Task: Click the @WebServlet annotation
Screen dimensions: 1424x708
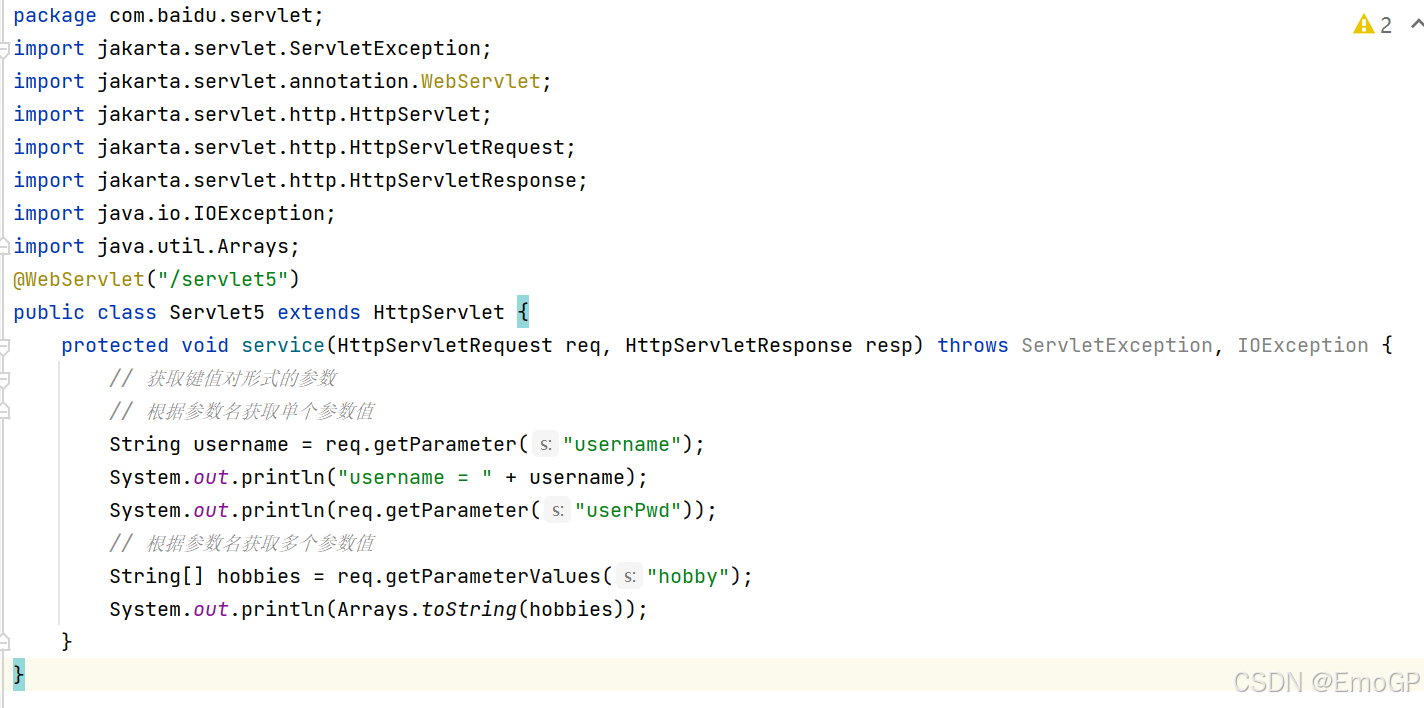Action: click(79, 279)
